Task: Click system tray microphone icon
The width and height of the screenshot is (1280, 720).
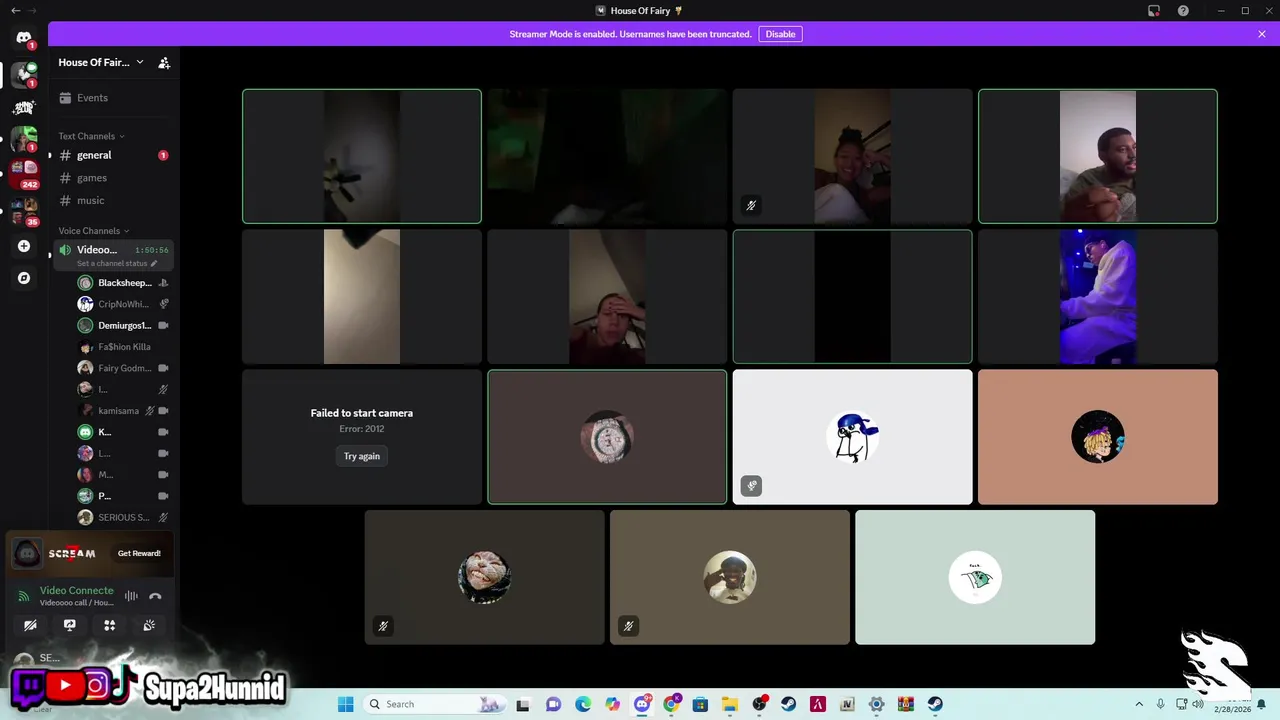Action: (1161, 704)
